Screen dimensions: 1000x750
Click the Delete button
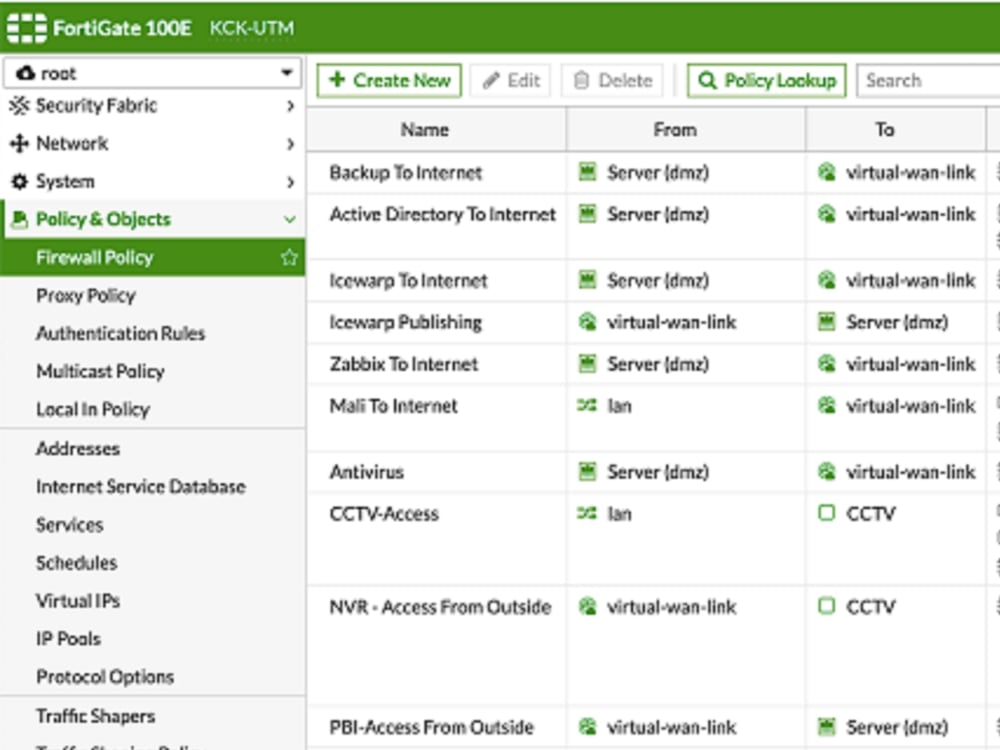coord(613,80)
